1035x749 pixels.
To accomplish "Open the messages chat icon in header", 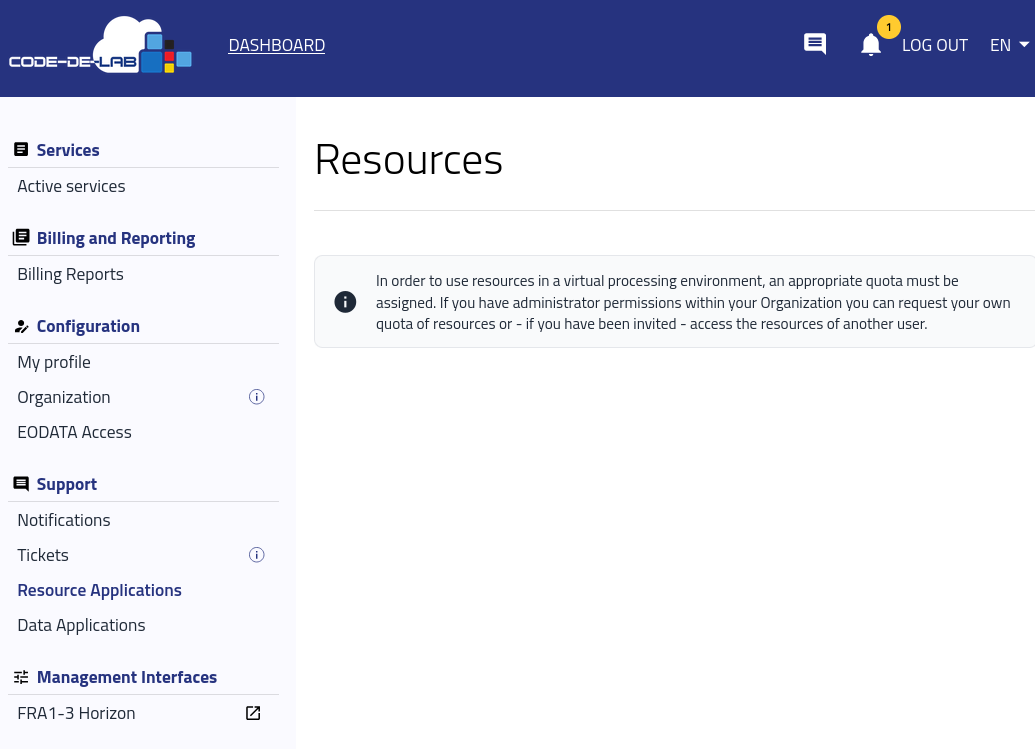I will tap(815, 44).
